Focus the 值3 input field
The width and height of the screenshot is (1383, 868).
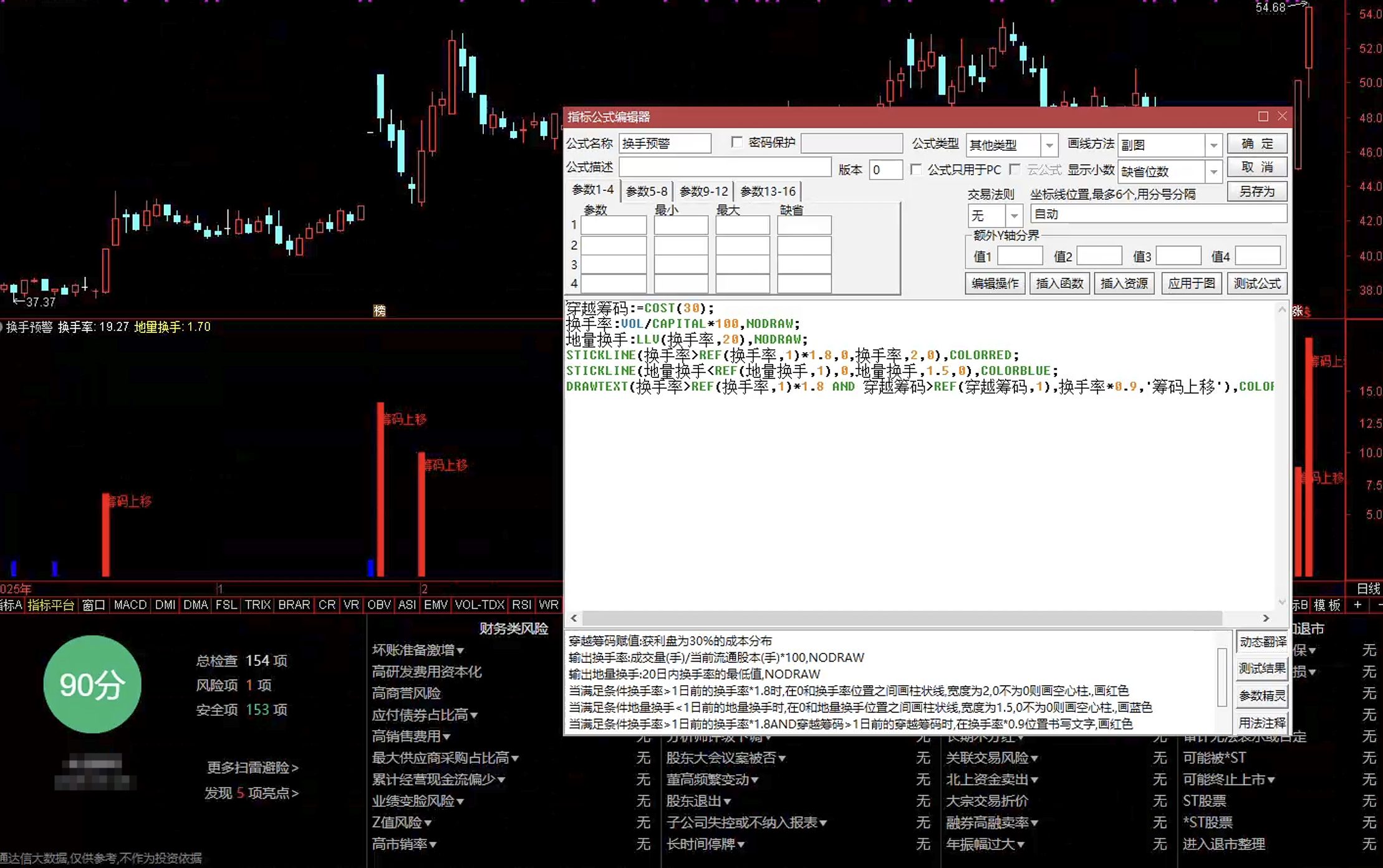pos(1178,256)
